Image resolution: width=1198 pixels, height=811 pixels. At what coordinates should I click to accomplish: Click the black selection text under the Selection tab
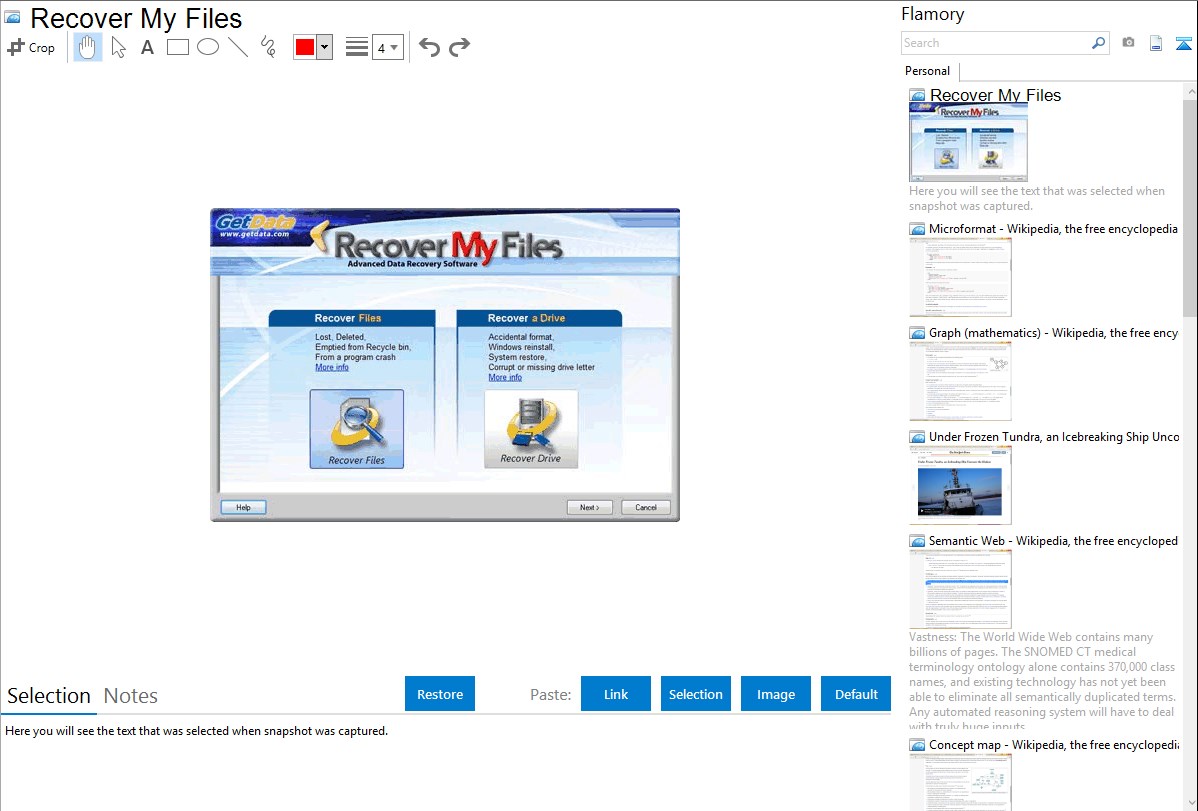(x=196, y=732)
